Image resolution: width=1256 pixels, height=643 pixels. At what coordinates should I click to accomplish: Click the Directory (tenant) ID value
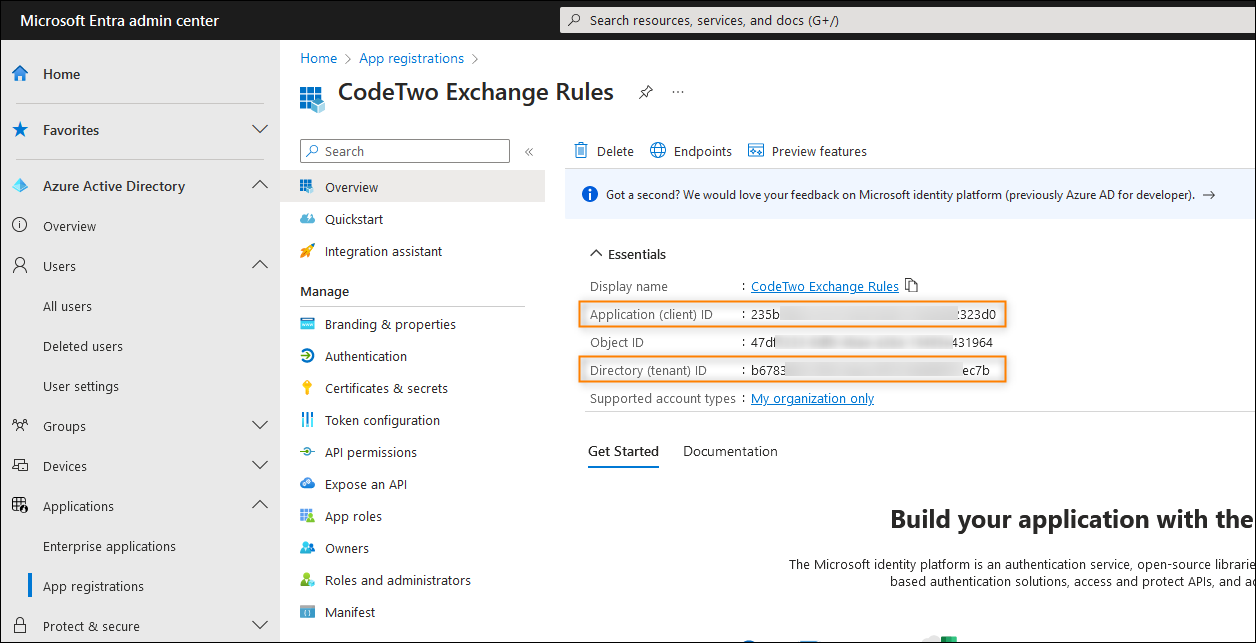coord(870,370)
